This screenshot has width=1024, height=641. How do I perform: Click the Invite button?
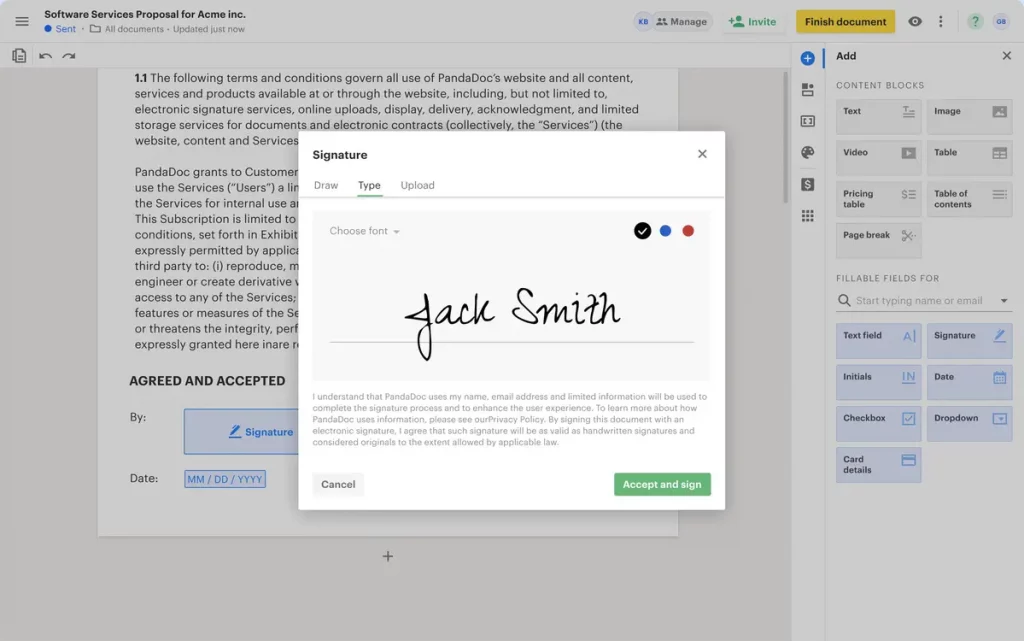[752, 22]
